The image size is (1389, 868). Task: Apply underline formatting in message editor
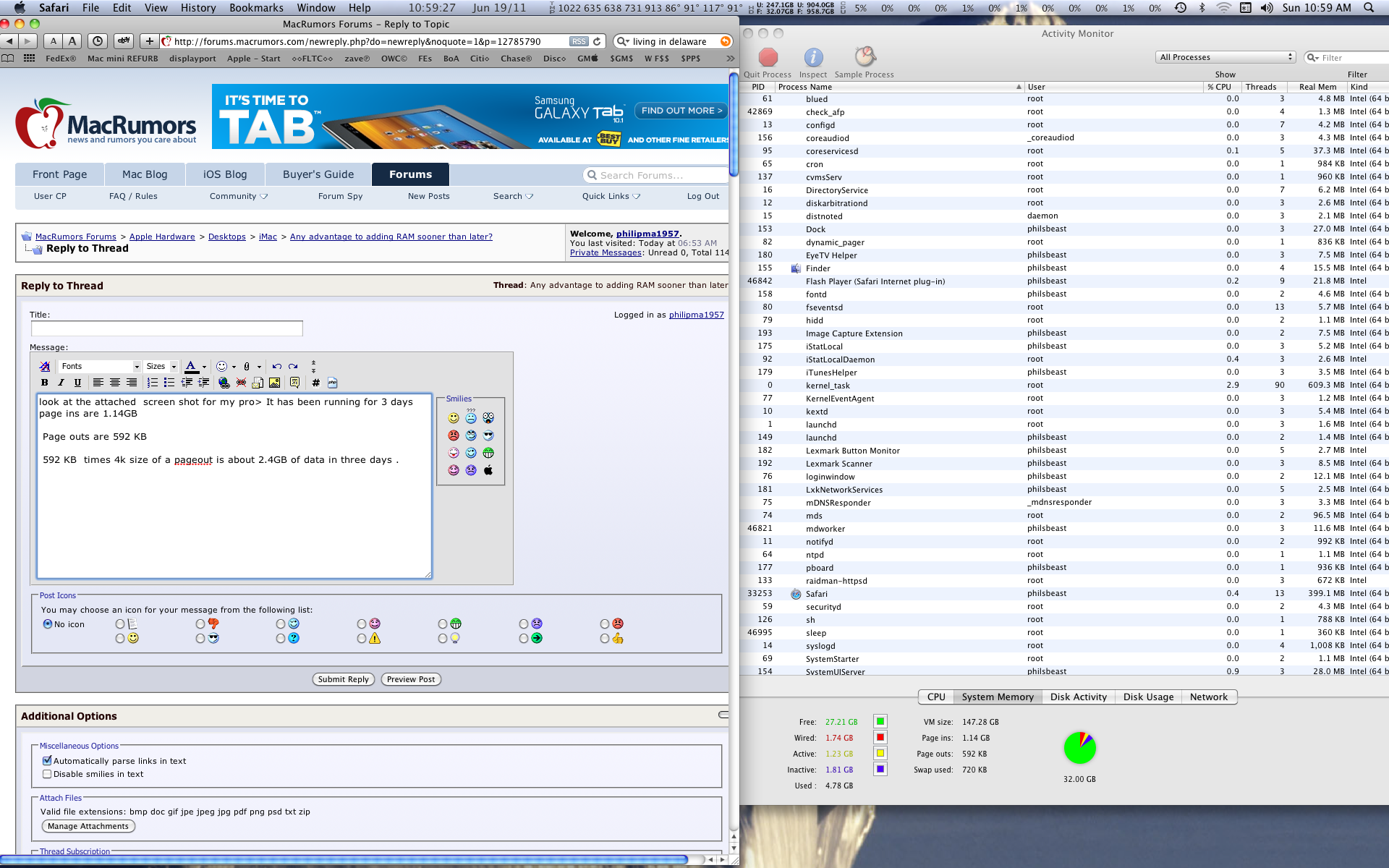tap(77, 383)
